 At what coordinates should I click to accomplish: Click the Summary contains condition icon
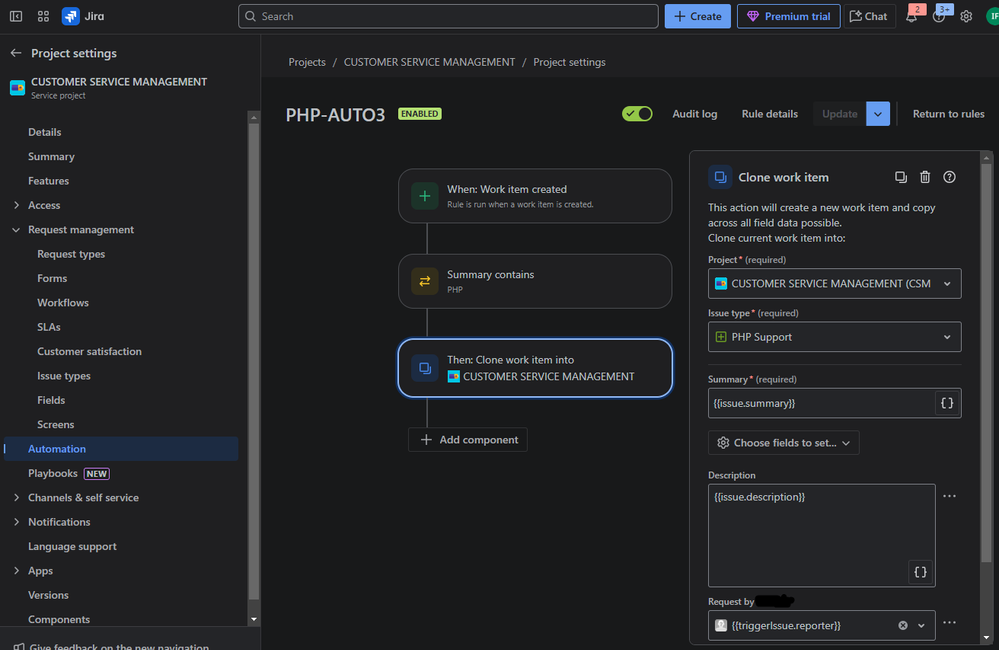424,282
